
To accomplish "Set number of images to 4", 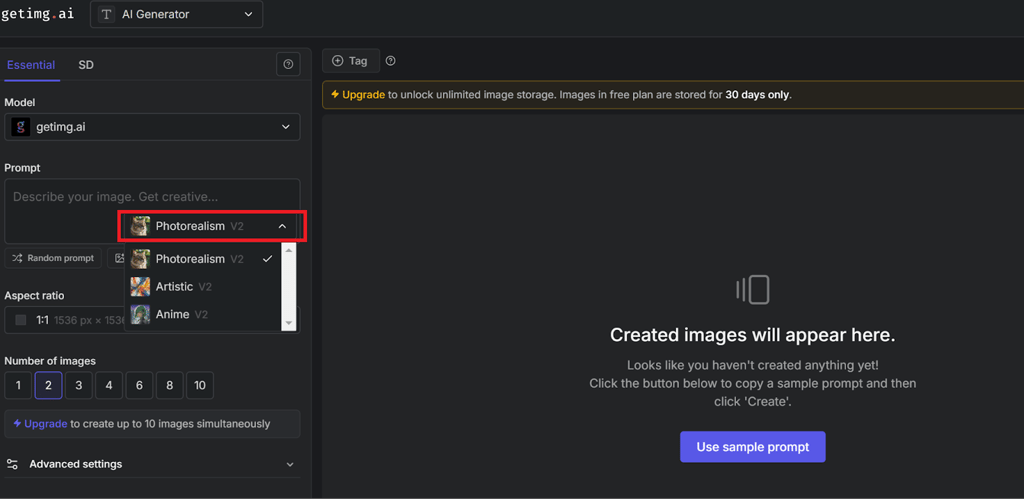I will coord(109,385).
